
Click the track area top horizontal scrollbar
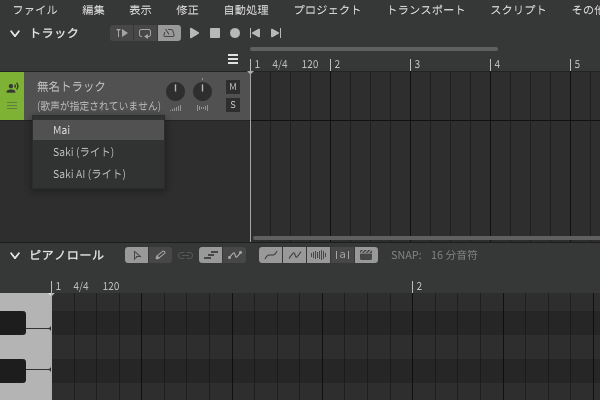click(x=374, y=49)
